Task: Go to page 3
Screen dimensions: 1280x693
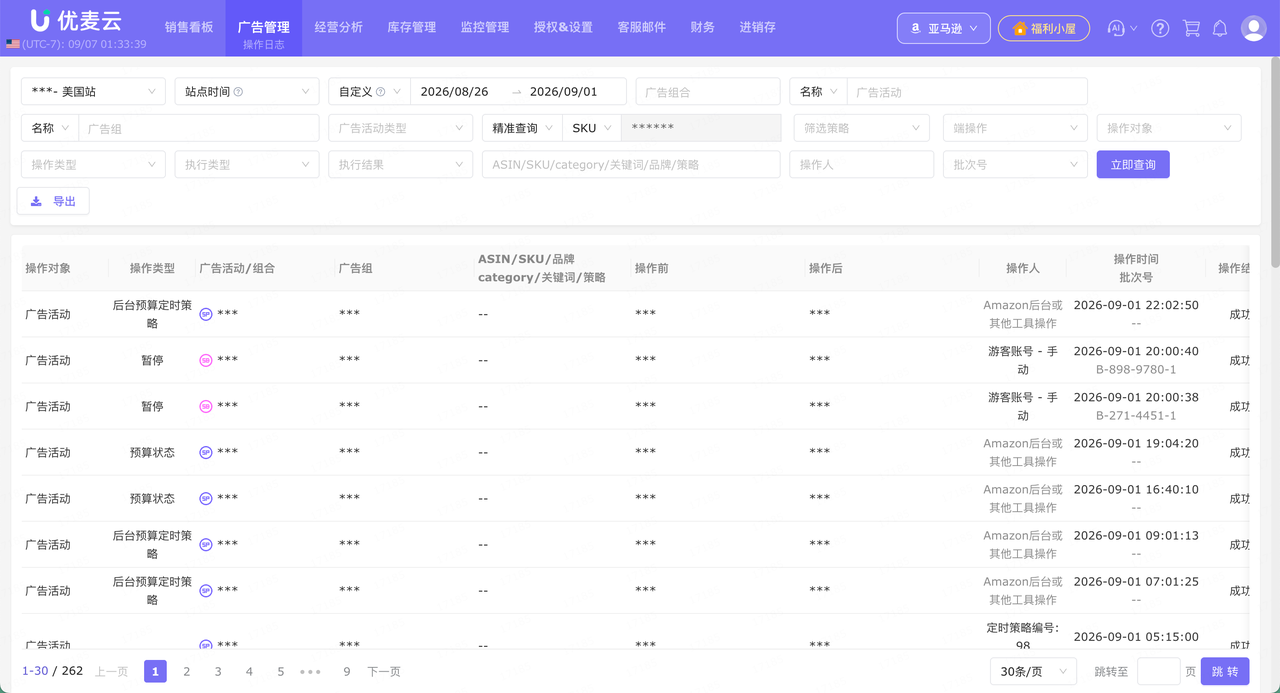Action: (218, 672)
